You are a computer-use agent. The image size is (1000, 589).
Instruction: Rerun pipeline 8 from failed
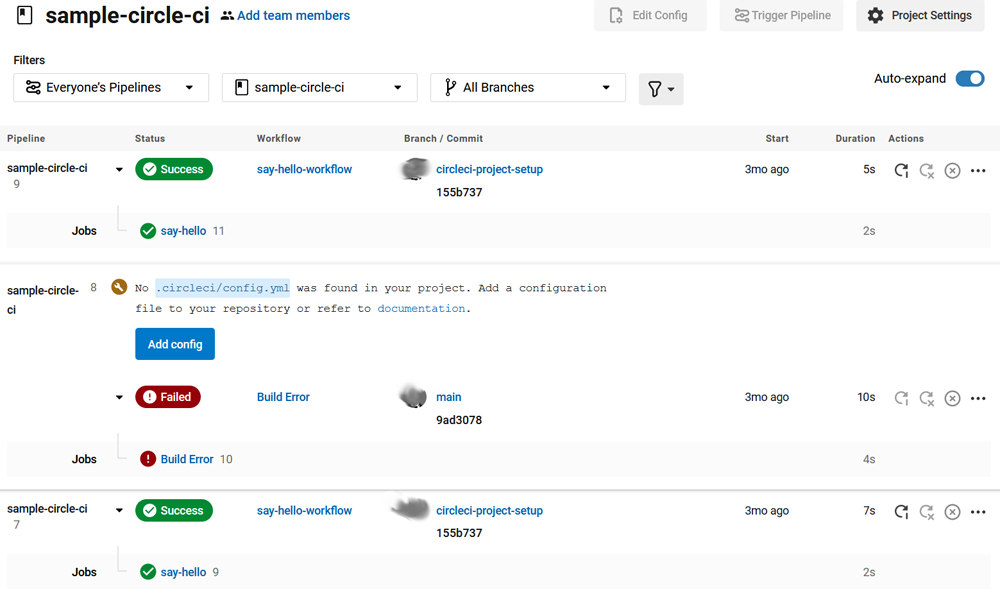point(926,398)
